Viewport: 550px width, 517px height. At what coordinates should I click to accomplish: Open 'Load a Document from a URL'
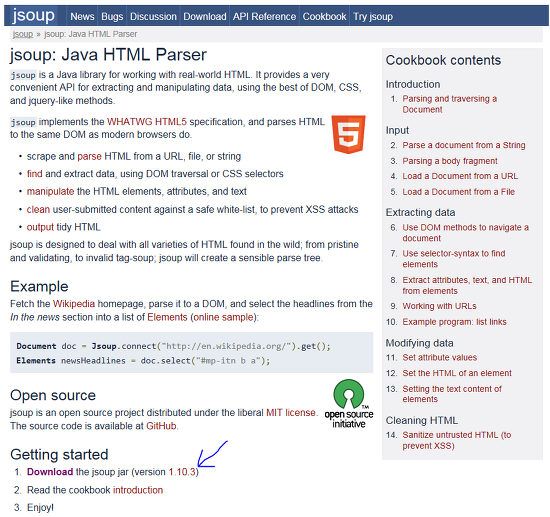(460, 176)
